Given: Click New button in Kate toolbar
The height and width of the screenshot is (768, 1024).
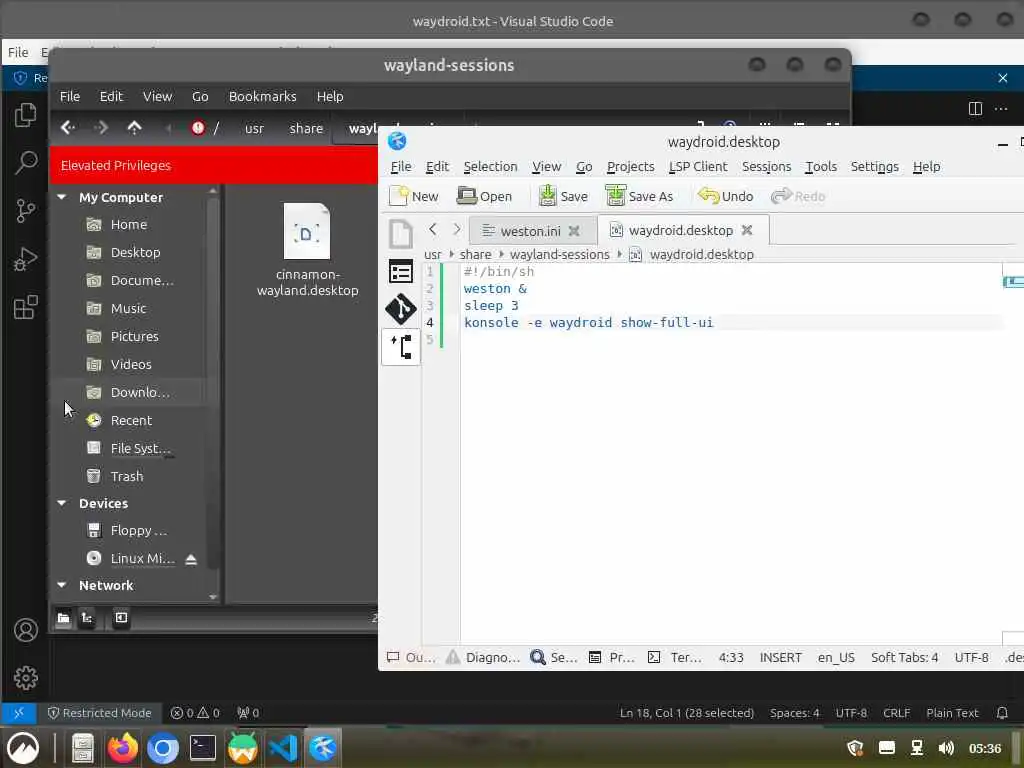Looking at the screenshot, I should click(413, 196).
